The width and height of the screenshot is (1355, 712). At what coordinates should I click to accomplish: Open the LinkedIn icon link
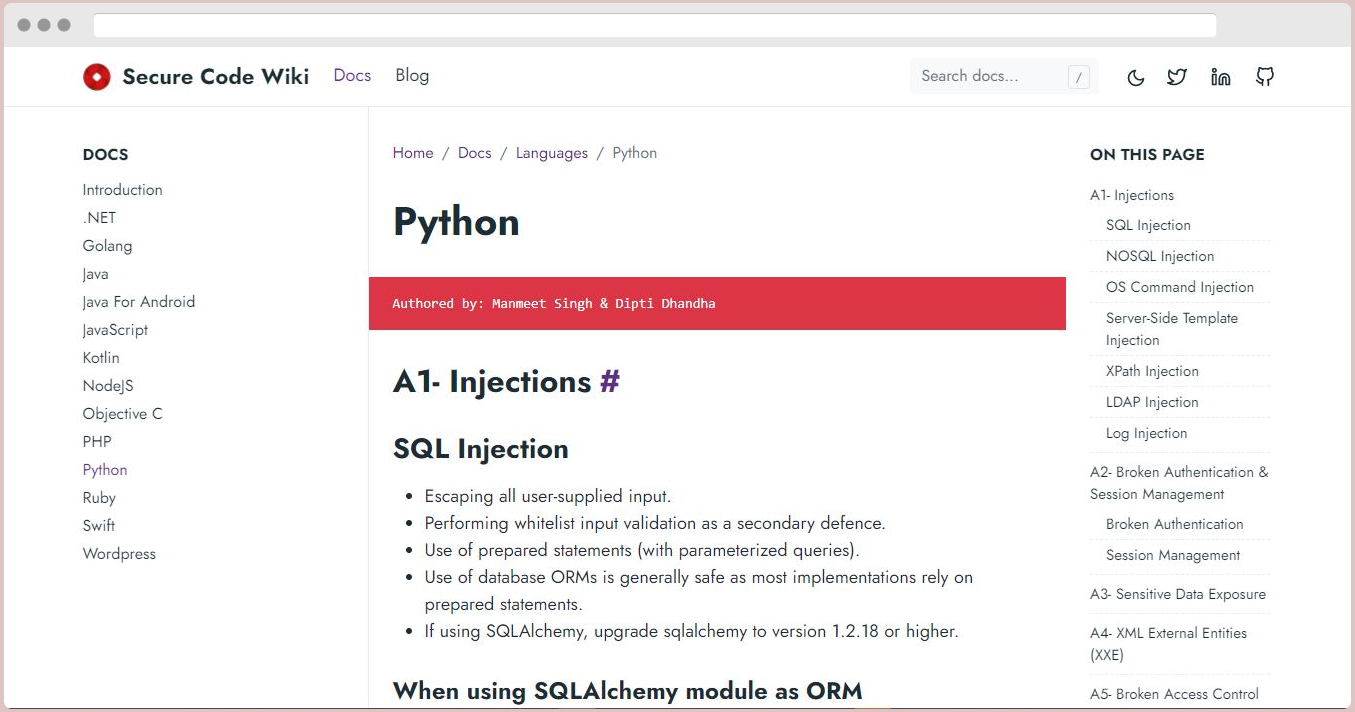[x=1220, y=77]
